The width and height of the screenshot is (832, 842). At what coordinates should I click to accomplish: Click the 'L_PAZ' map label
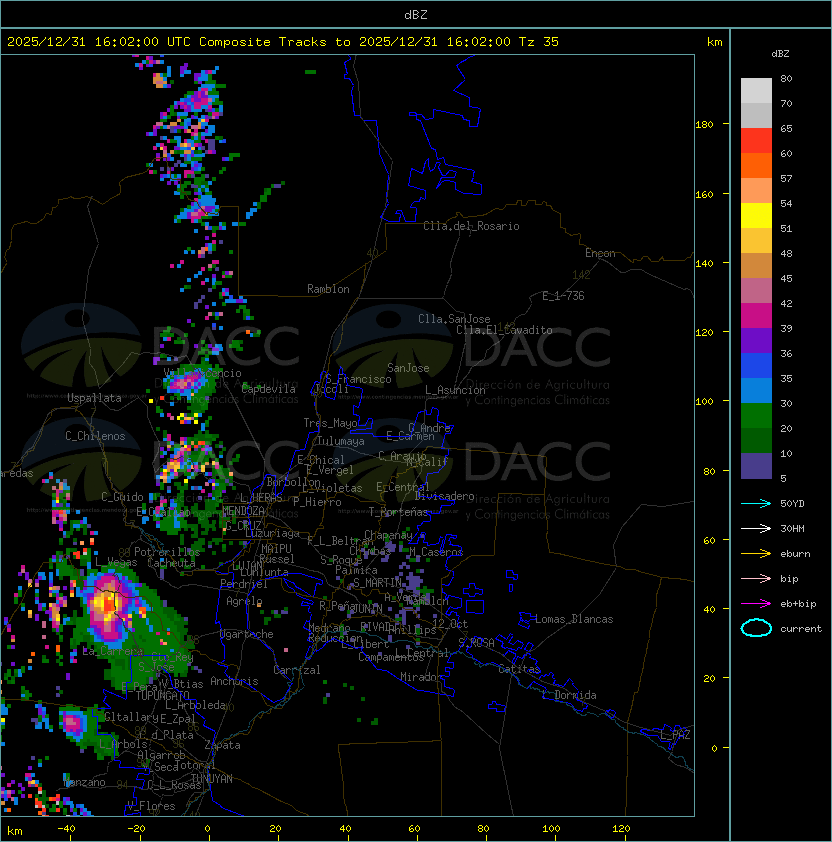tap(675, 735)
